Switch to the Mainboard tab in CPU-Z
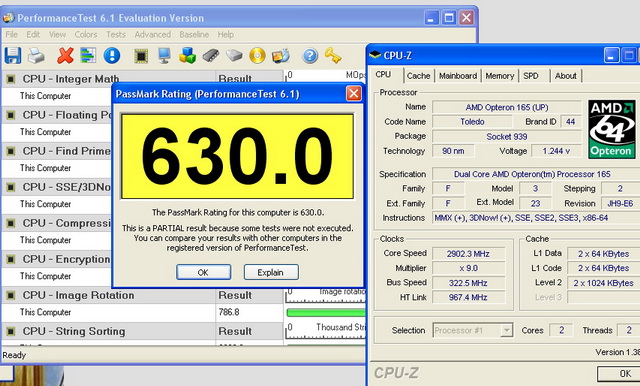640x386 pixels. pos(458,76)
